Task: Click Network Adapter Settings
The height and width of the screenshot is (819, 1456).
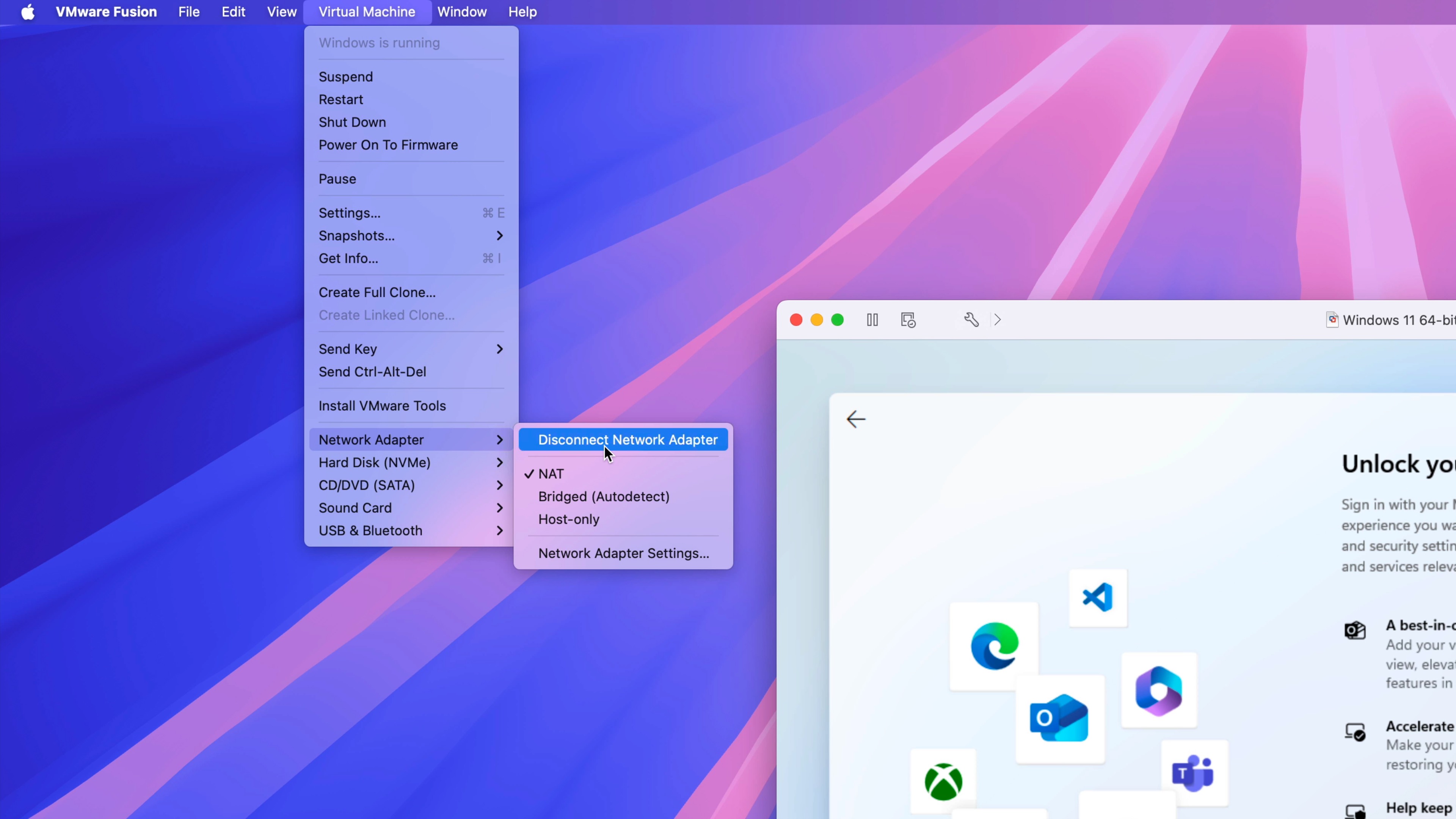Action: 623,553
